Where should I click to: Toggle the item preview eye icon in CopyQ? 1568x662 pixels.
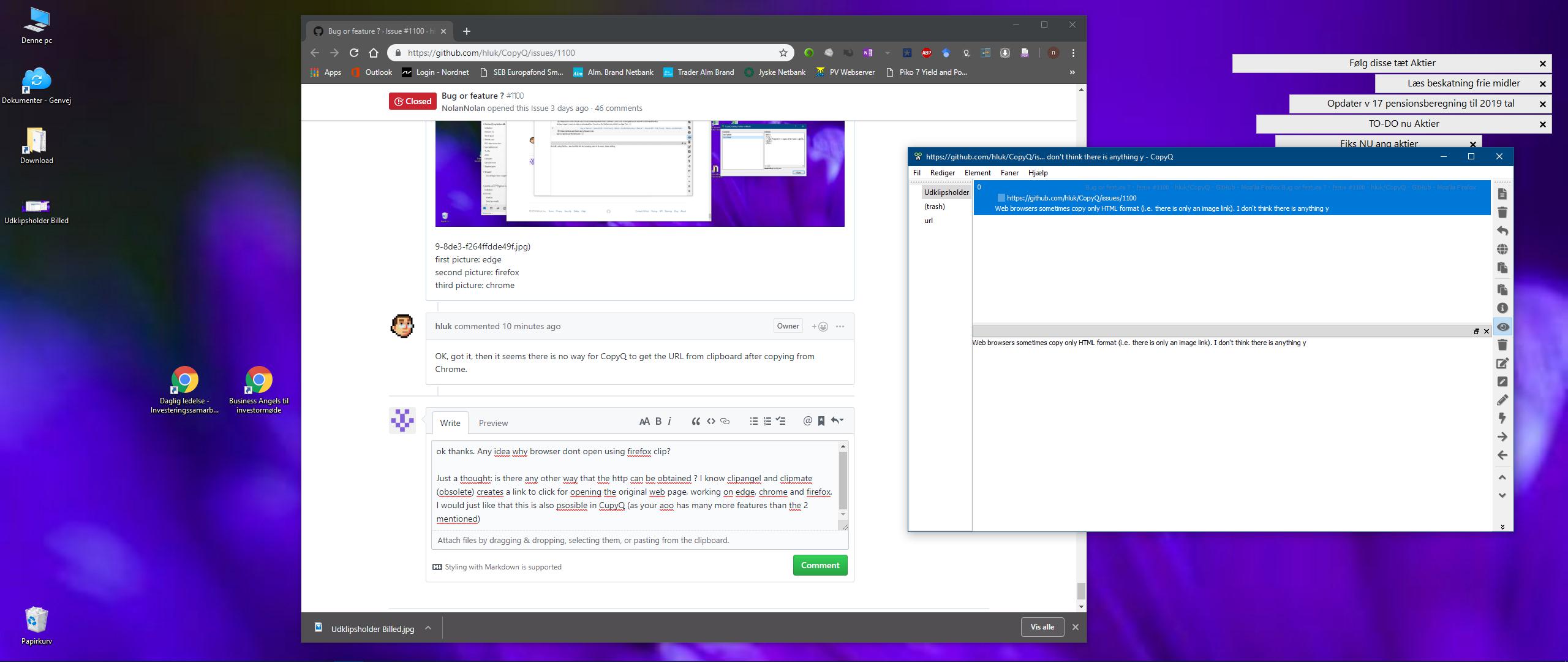pos(1502,327)
